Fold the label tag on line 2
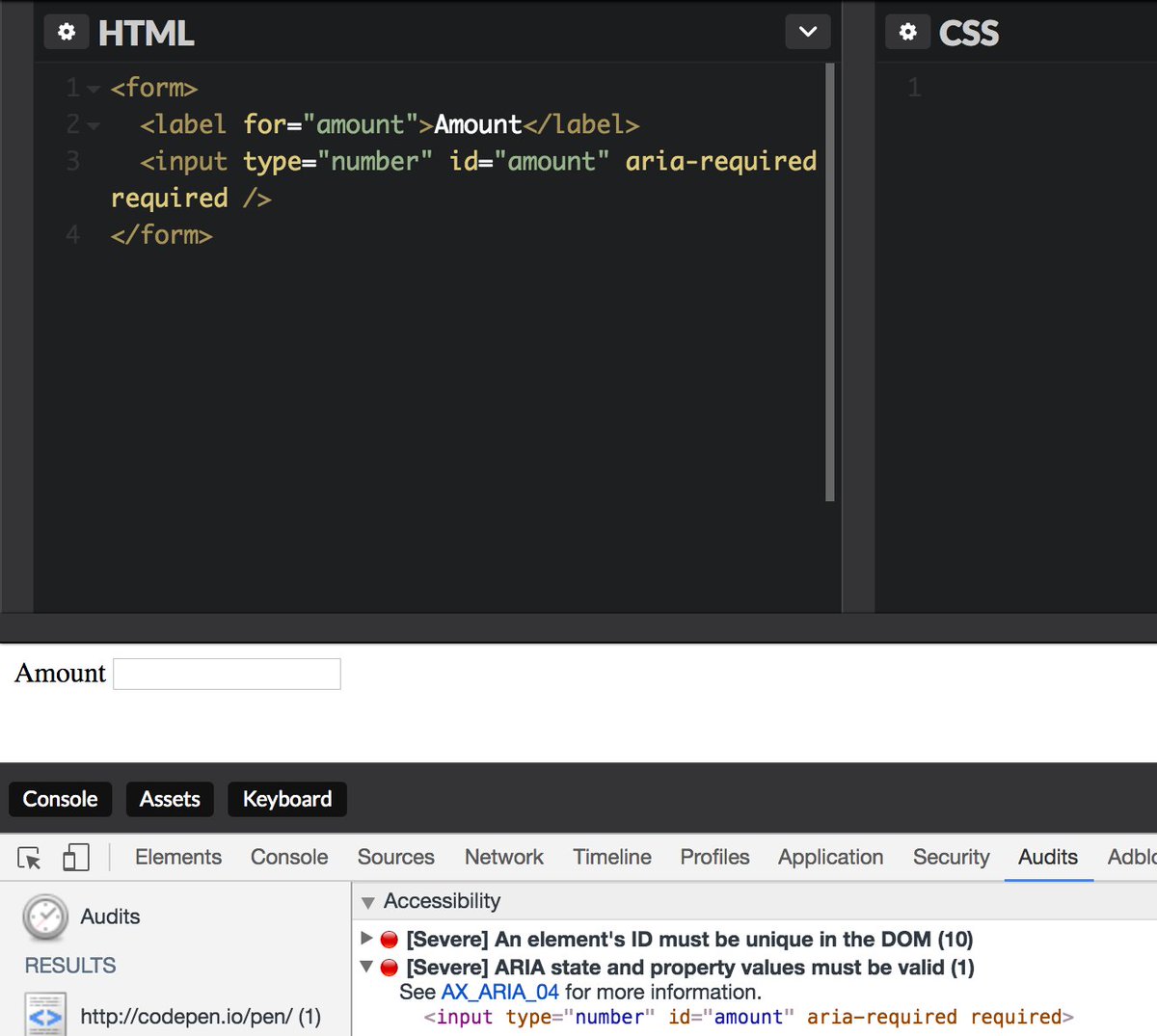Viewport: 1157px width, 1036px height. (x=94, y=125)
